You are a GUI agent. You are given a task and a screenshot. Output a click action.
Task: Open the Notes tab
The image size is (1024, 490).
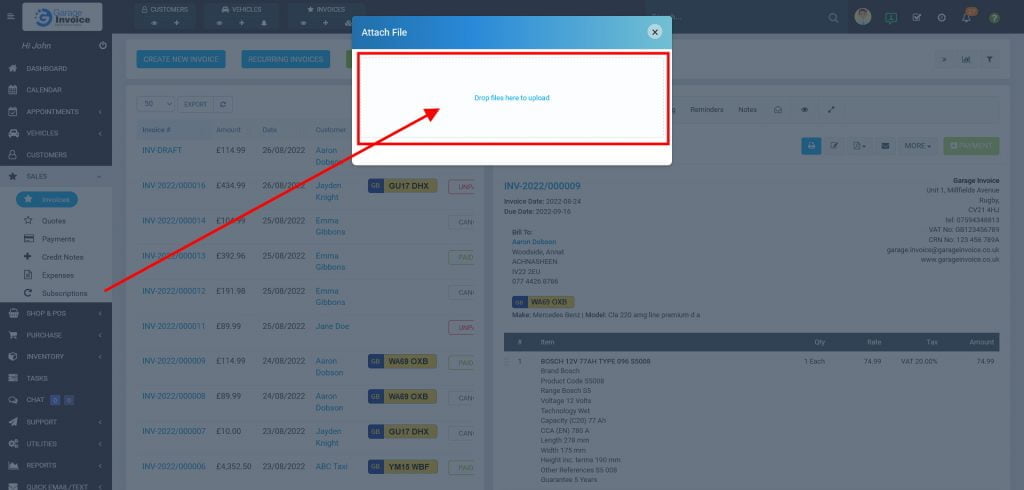coord(747,109)
